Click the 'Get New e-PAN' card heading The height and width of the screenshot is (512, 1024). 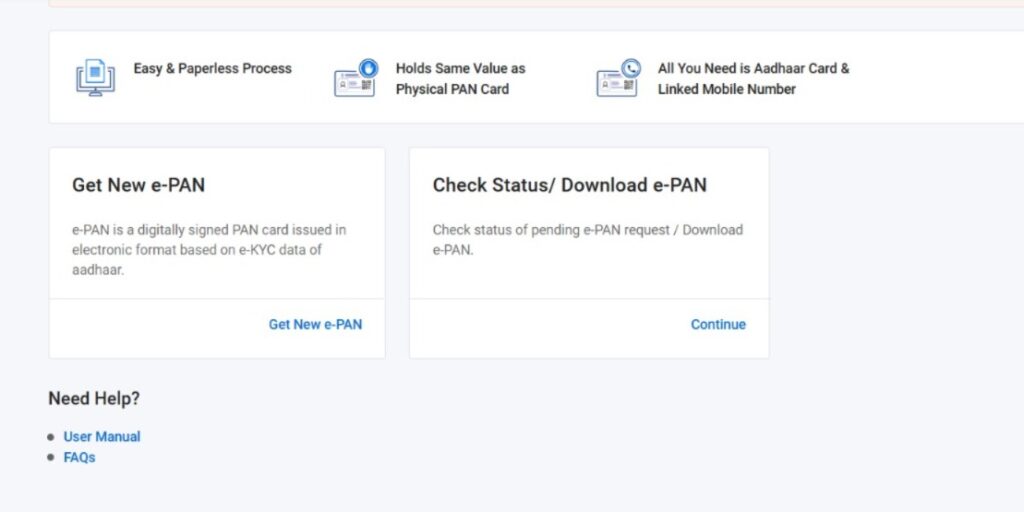(x=139, y=185)
